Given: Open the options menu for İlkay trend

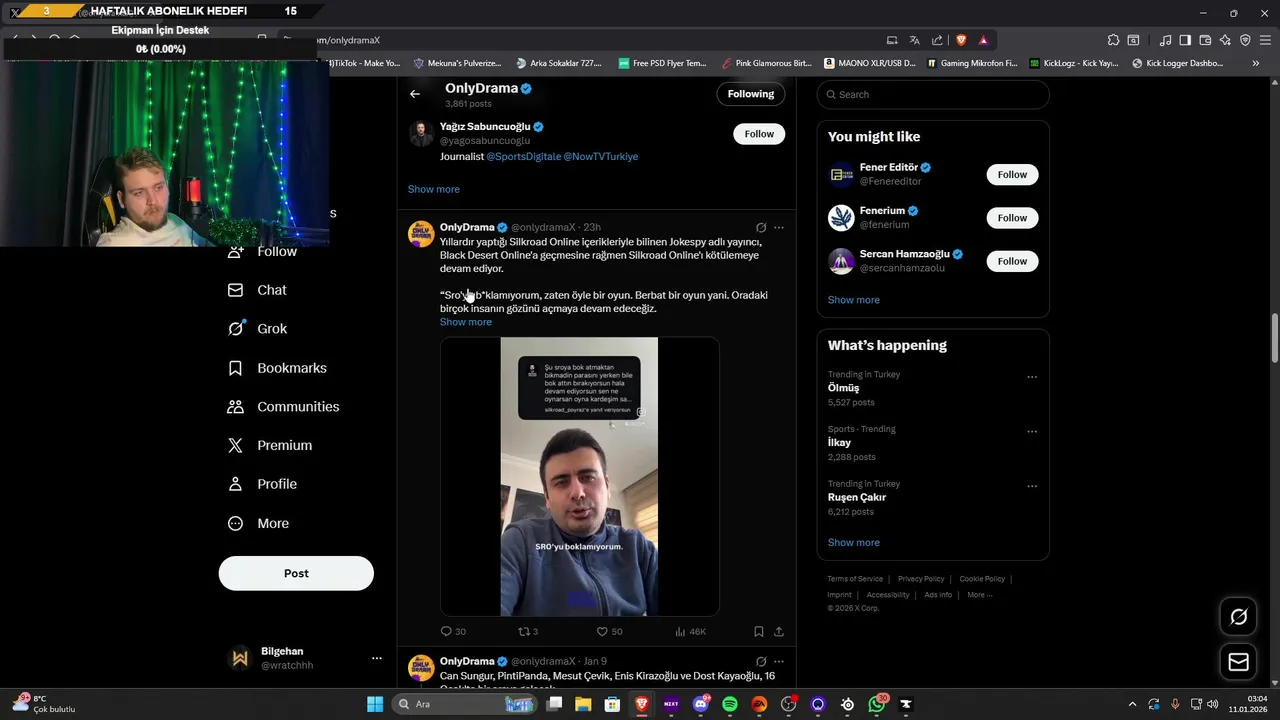Looking at the screenshot, I should [1032, 432].
